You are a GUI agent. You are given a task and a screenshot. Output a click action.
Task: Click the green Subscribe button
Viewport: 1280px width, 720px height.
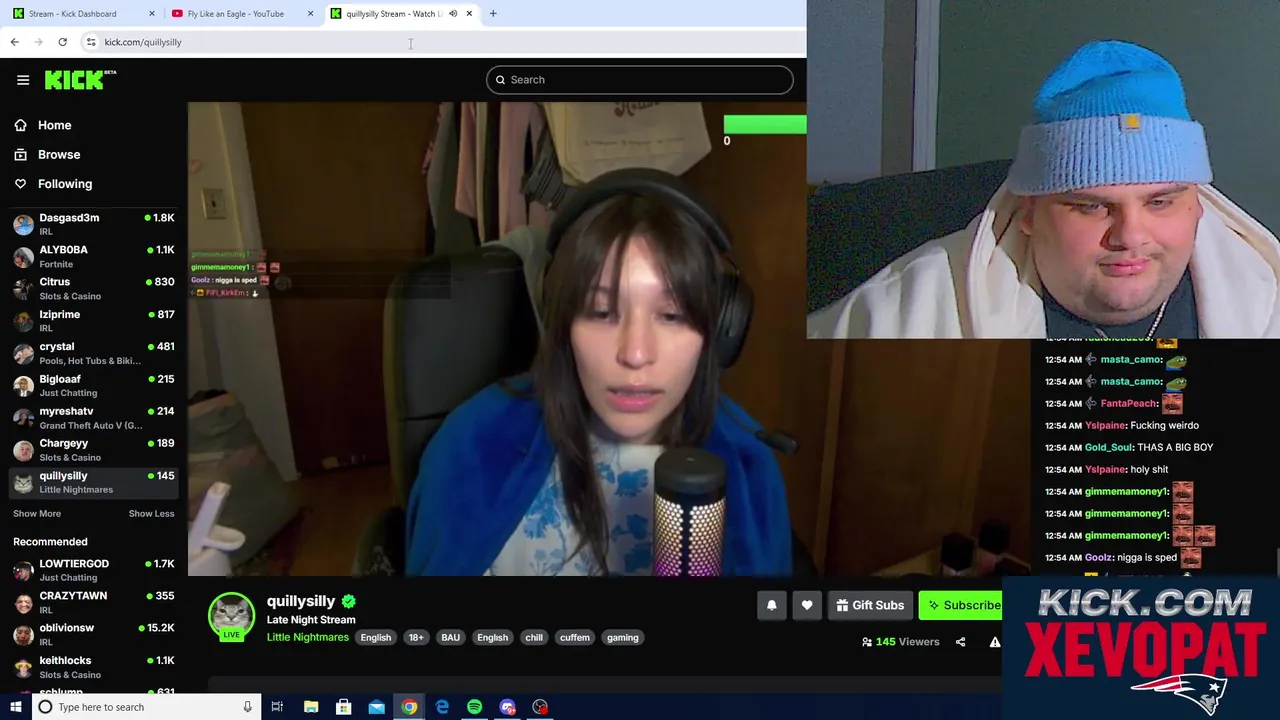[x=961, y=605]
